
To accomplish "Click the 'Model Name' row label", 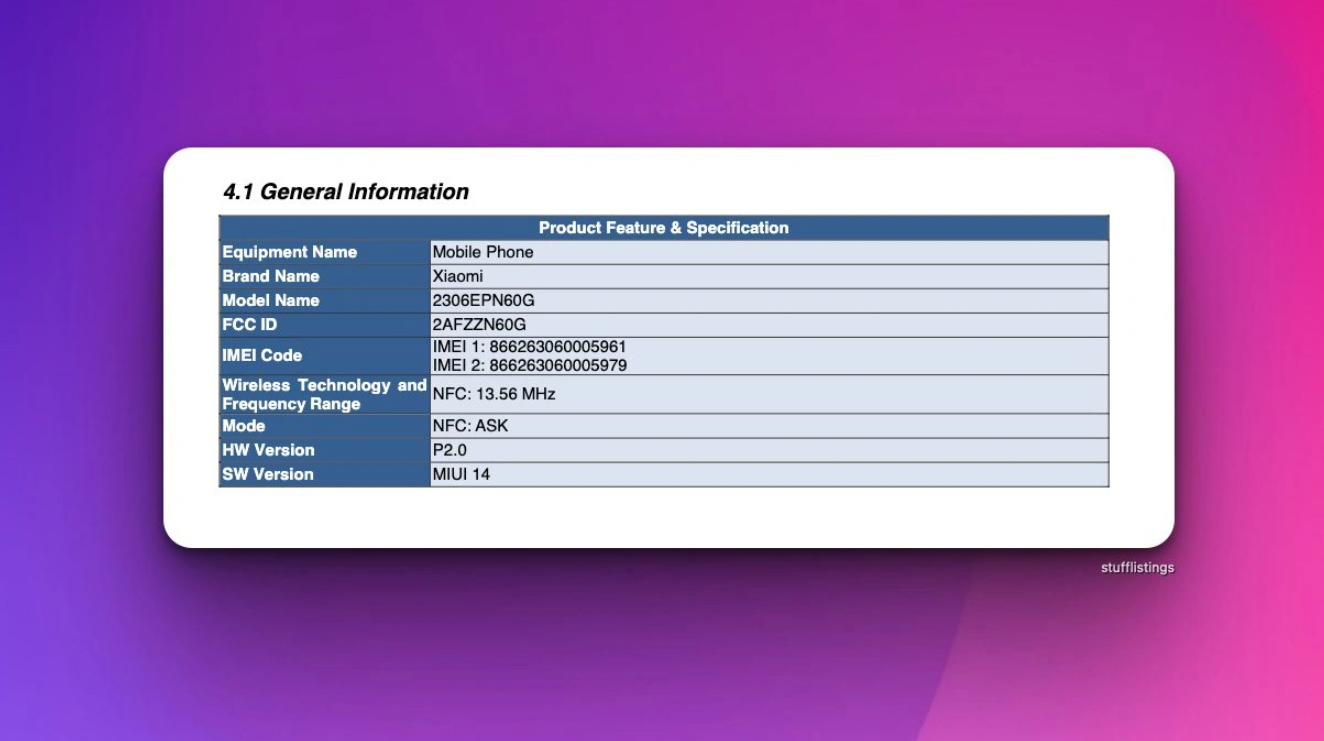I will click(x=271, y=300).
